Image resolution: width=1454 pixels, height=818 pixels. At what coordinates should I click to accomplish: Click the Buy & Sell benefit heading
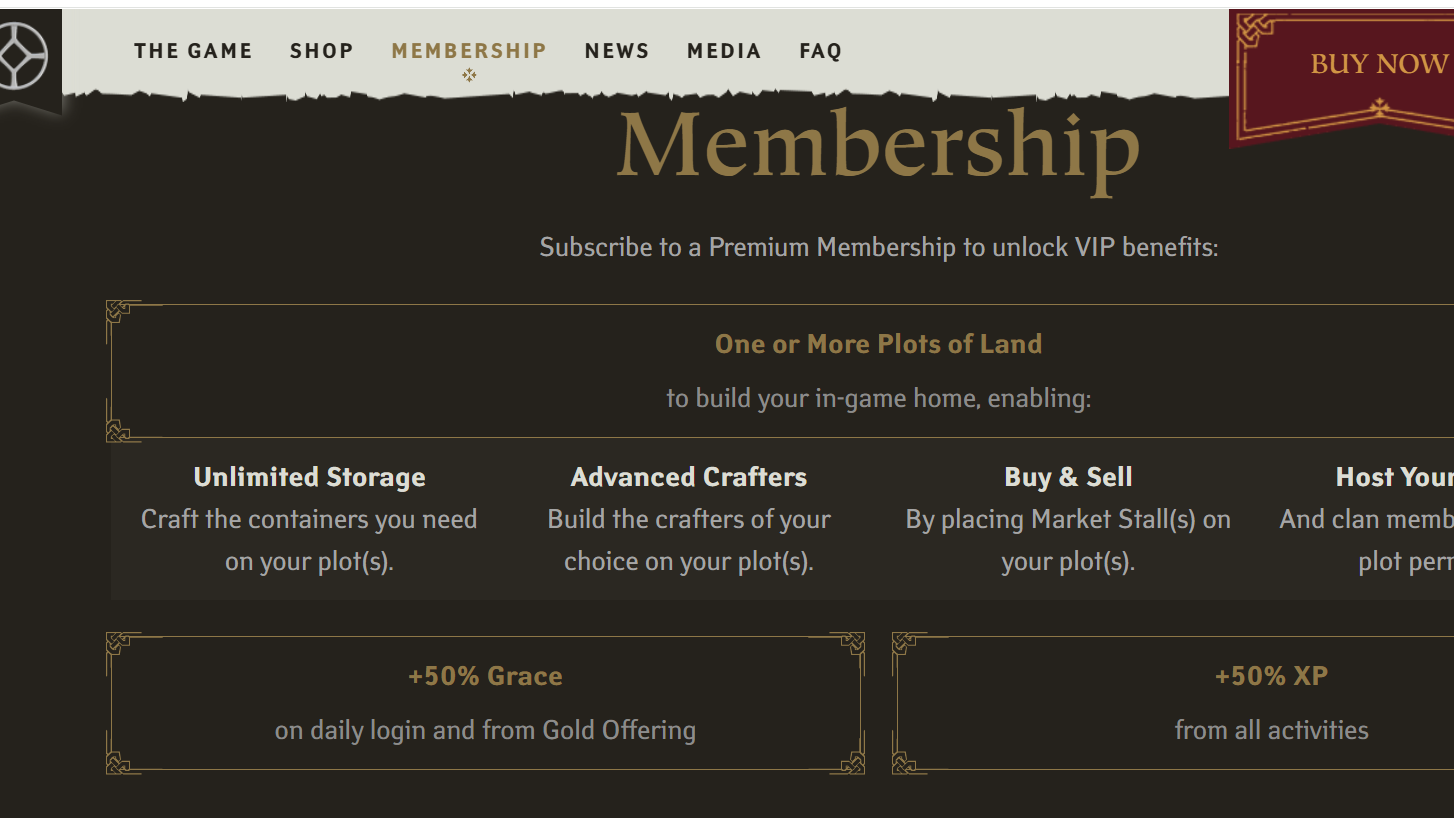1068,477
